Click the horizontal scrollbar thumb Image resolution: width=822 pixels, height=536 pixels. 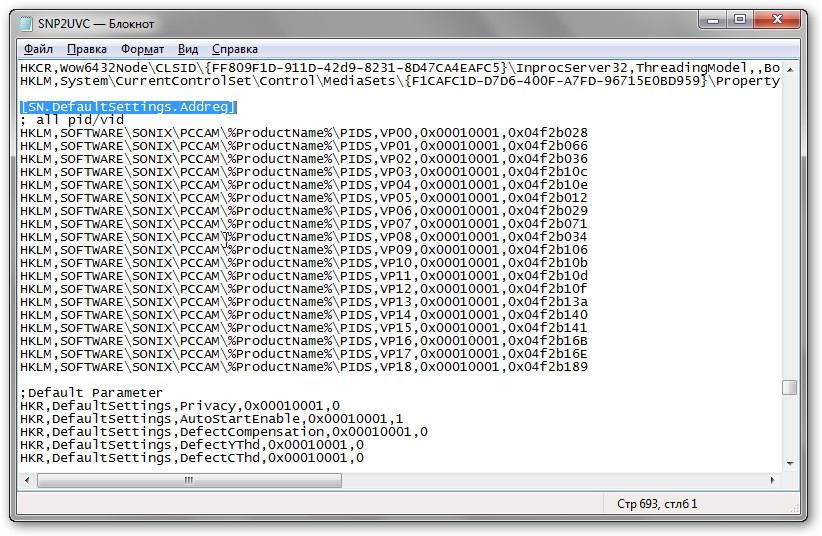(188, 480)
